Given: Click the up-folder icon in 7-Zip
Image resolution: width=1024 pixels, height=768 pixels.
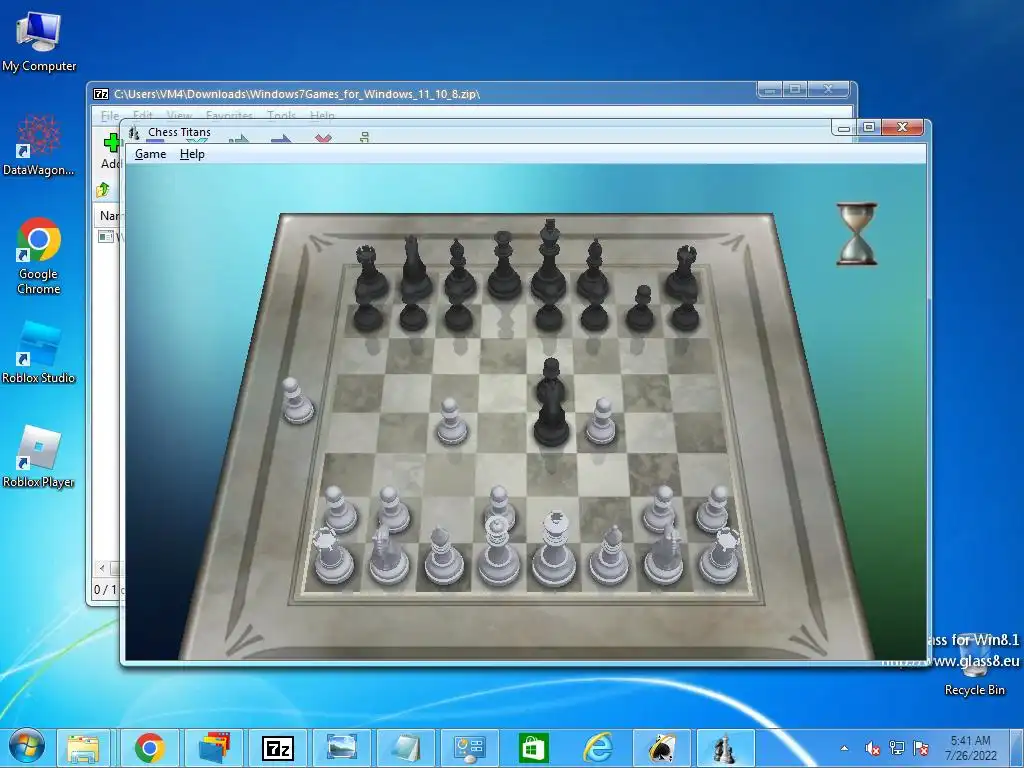Looking at the screenshot, I should [103, 190].
